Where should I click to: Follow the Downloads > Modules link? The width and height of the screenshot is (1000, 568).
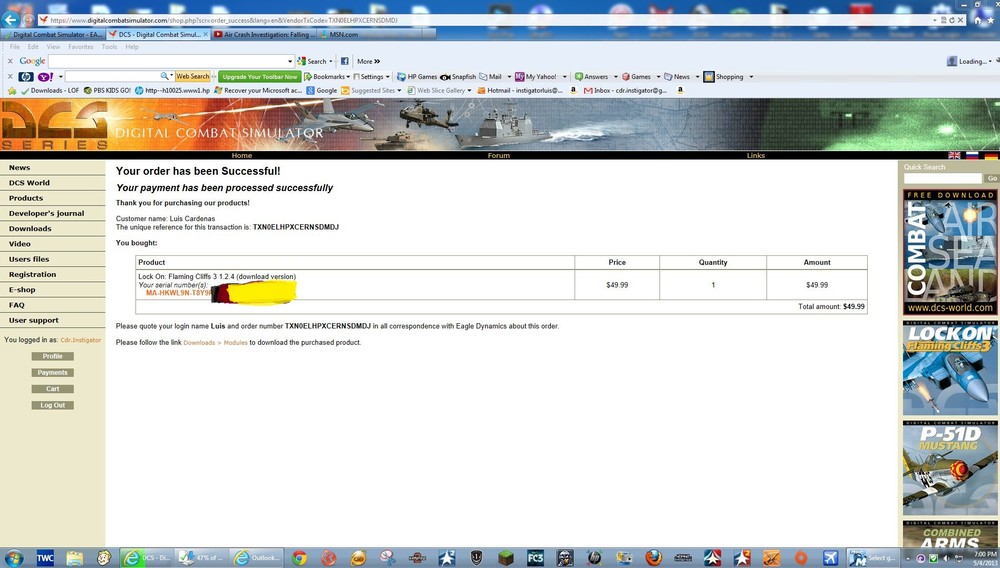point(215,343)
